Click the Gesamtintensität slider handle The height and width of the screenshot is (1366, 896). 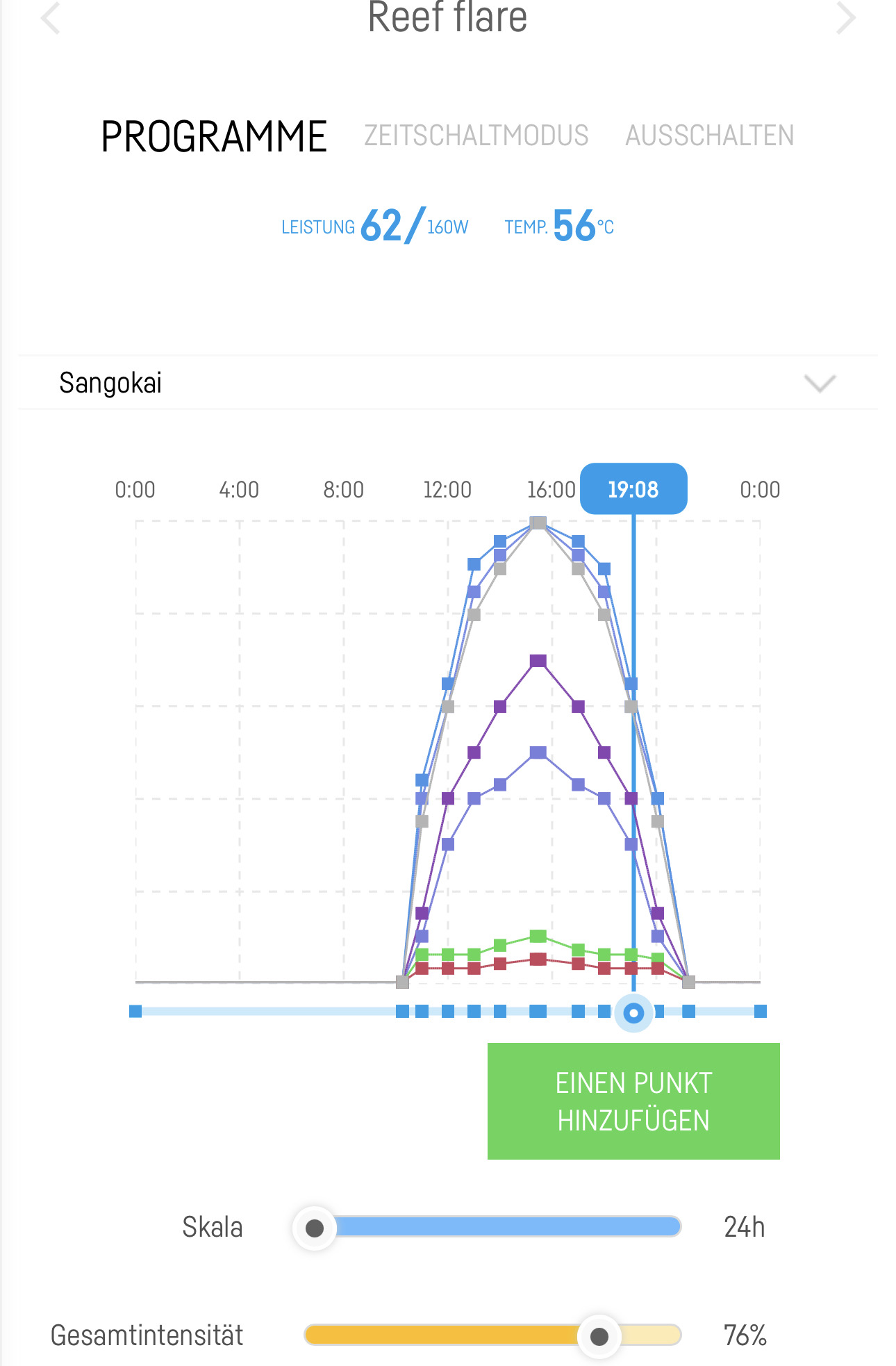click(599, 1336)
